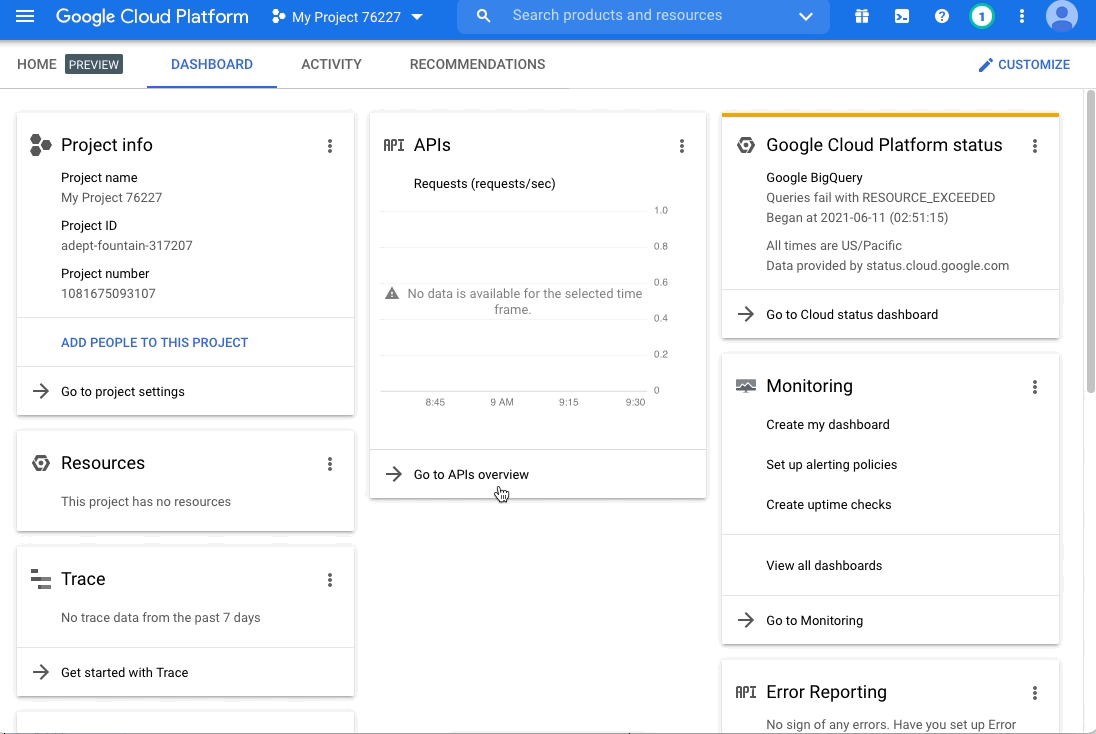Click the PREVIEW badge
Image resolution: width=1096 pixels, height=734 pixels.
pyautogui.click(x=94, y=64)
